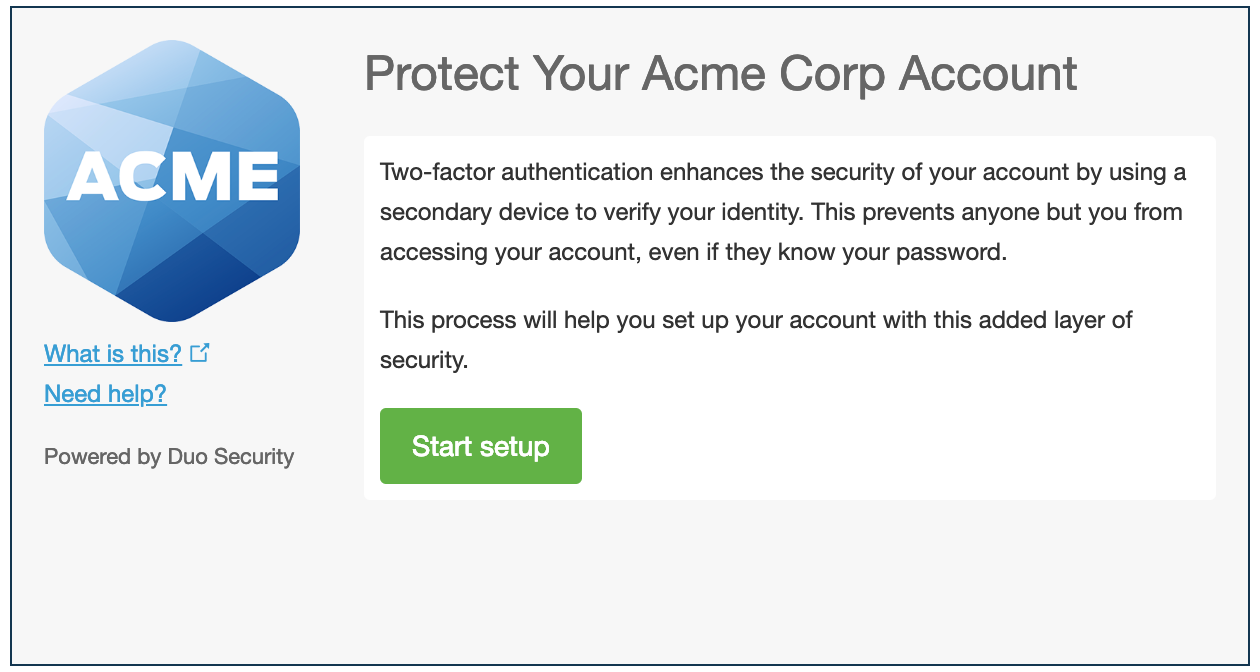This screenshot has height=672, width=1260.
Task: Click the external-window icon next to What is this?
Action: pyautogui.click(x=201, y=352)
